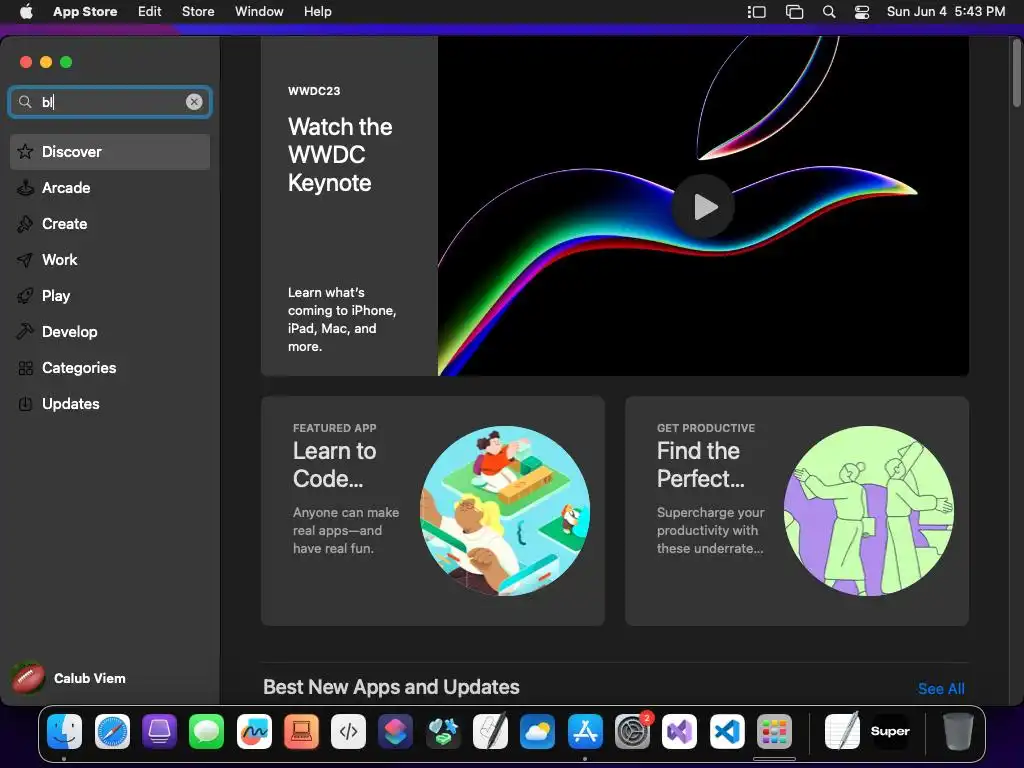Open the star and cash app in Dock
This screenshot has height=768, width=1024.
pos(443,731)
